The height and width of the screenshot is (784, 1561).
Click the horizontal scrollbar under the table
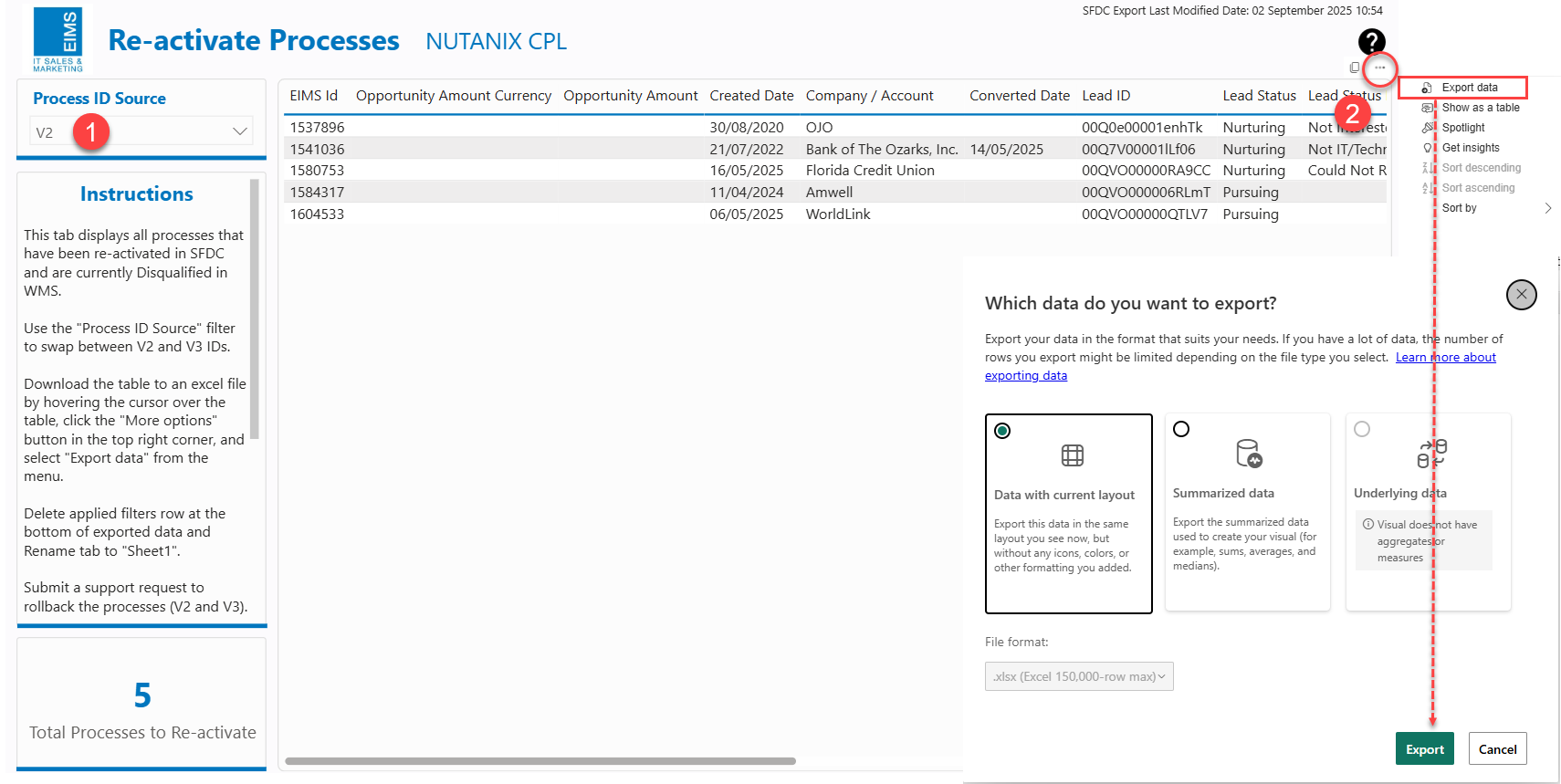(x=540, y=760)
